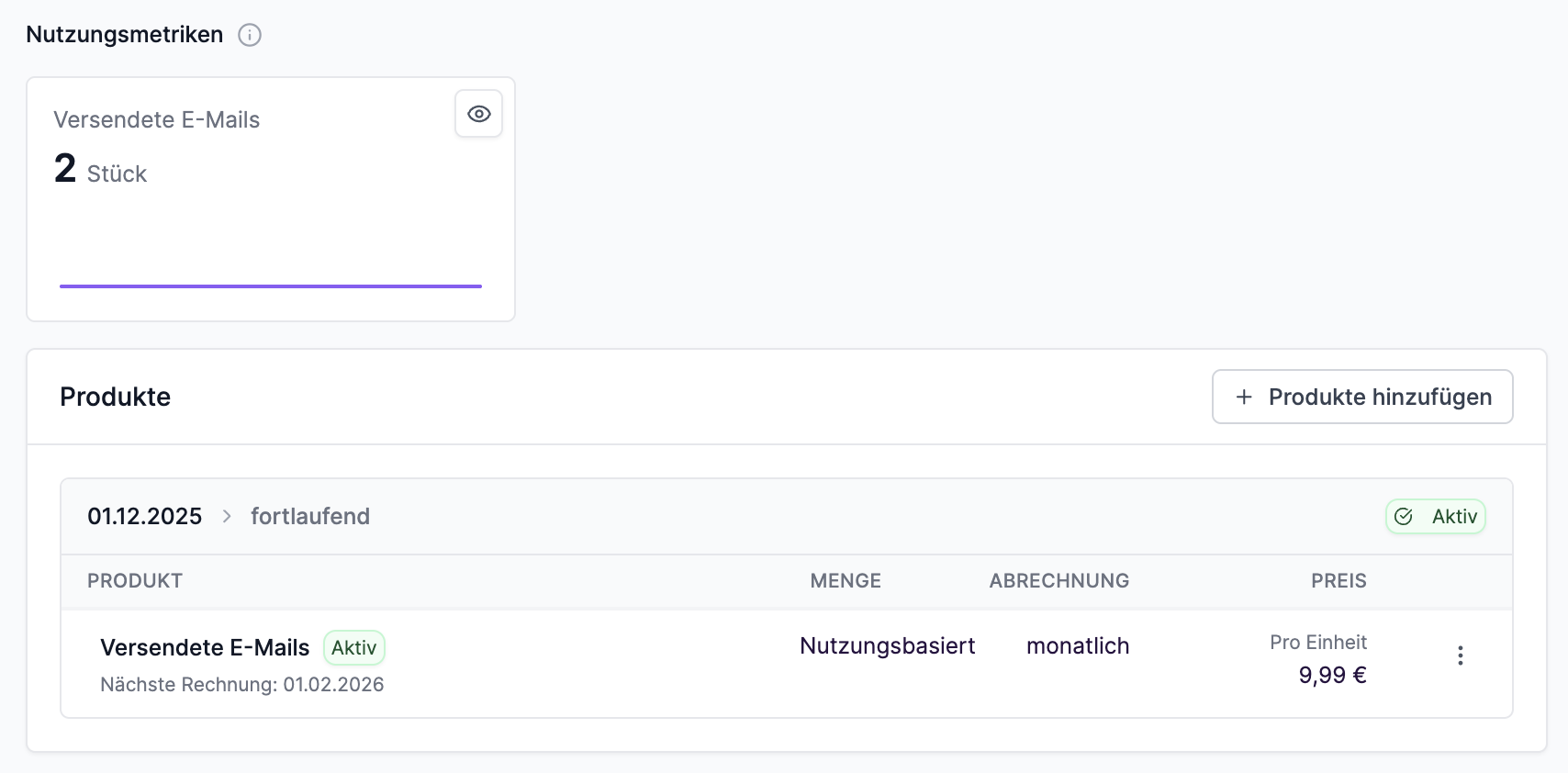
Task: Open the three-dot menu for Versendete E-Mails
Action: [1460, 655]
